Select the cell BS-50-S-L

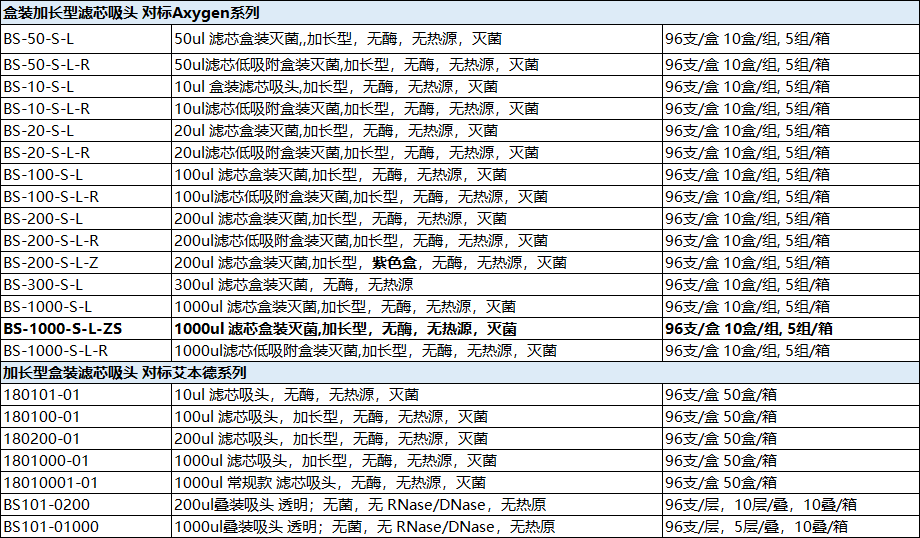click(x=86, y=39)
